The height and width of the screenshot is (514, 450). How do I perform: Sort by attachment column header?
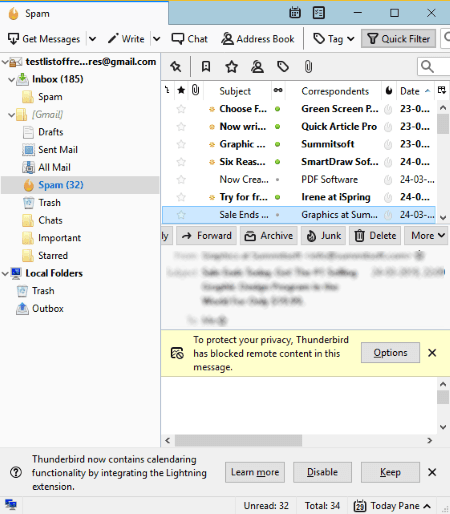[196, 90]
